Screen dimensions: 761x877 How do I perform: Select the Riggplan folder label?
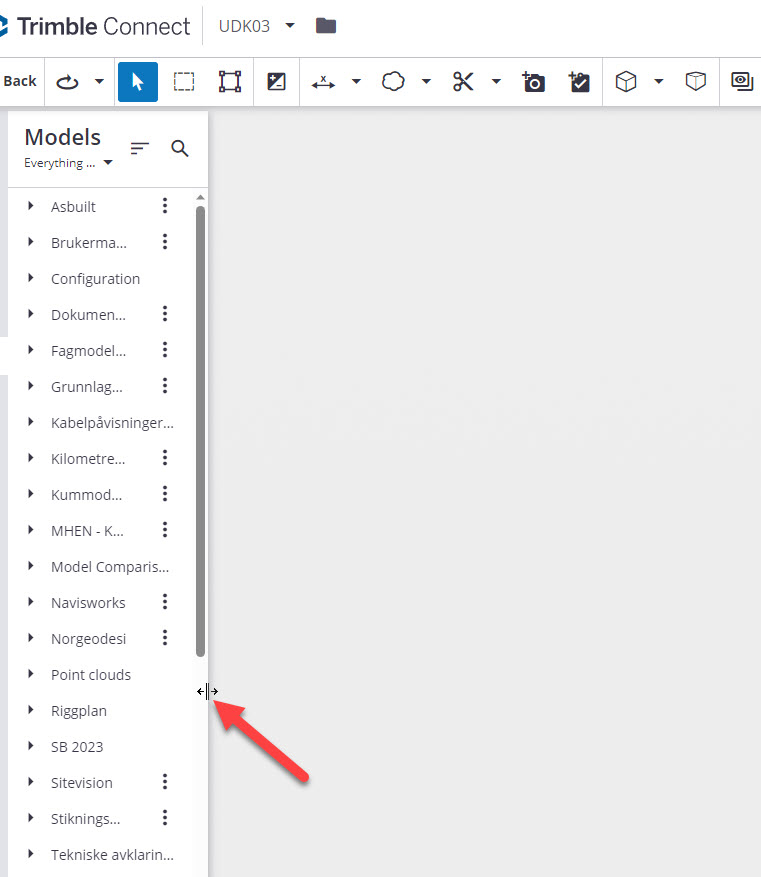click(79, 711)
